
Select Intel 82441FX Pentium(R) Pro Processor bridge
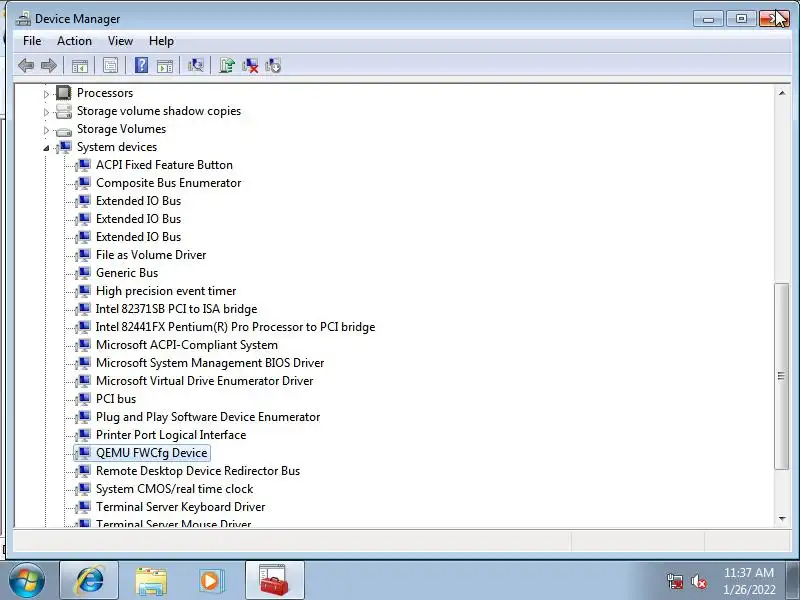point(235,327)
